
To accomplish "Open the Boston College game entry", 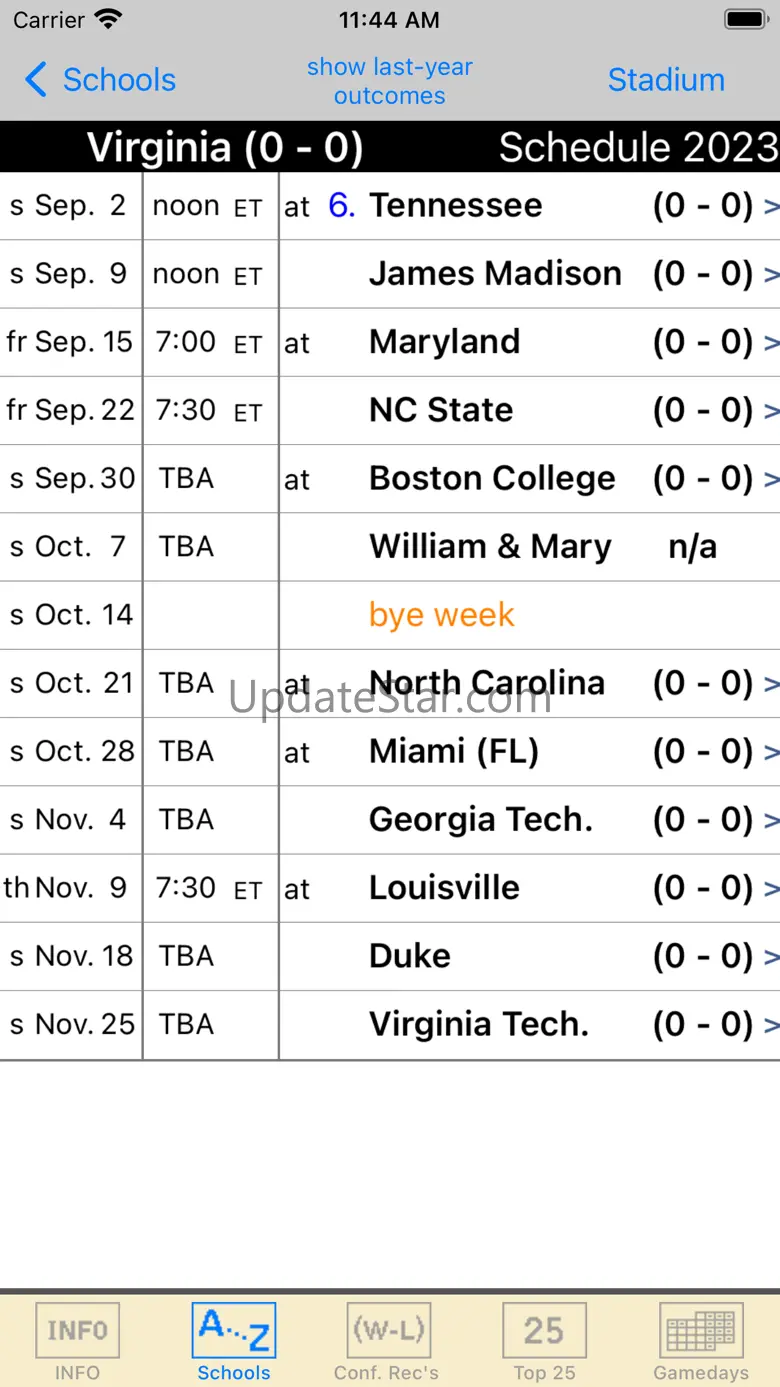I will click(390, 478).
